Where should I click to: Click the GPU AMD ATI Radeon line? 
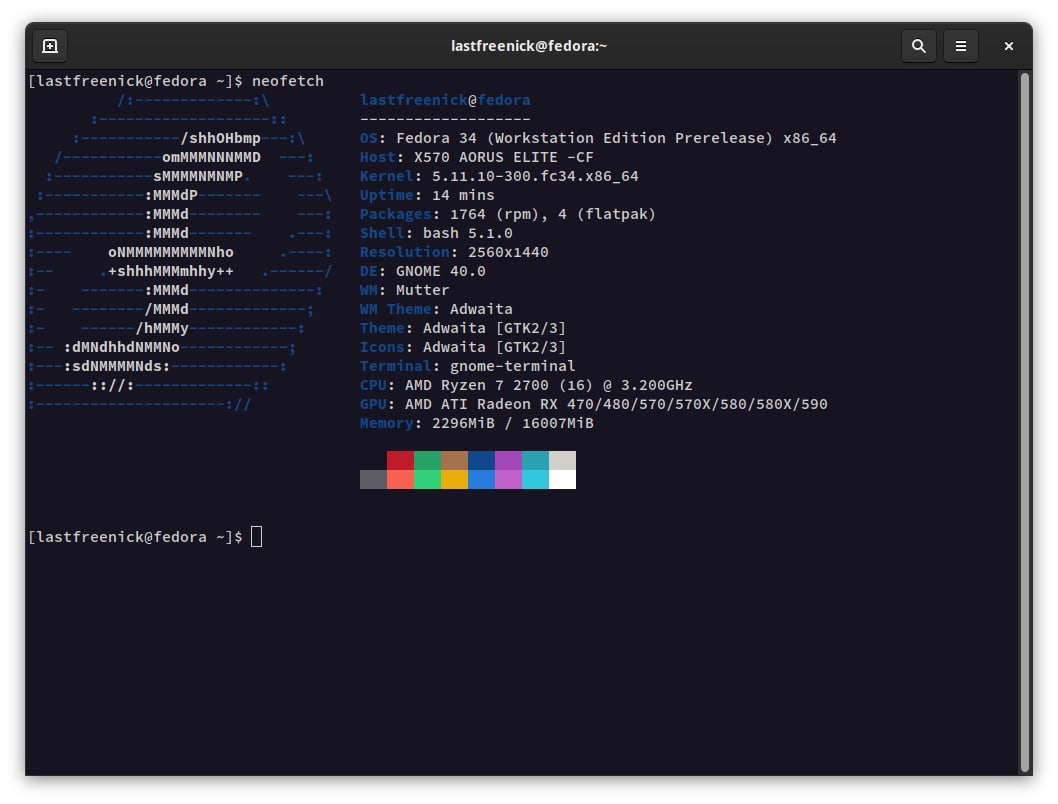pos(593,404)
